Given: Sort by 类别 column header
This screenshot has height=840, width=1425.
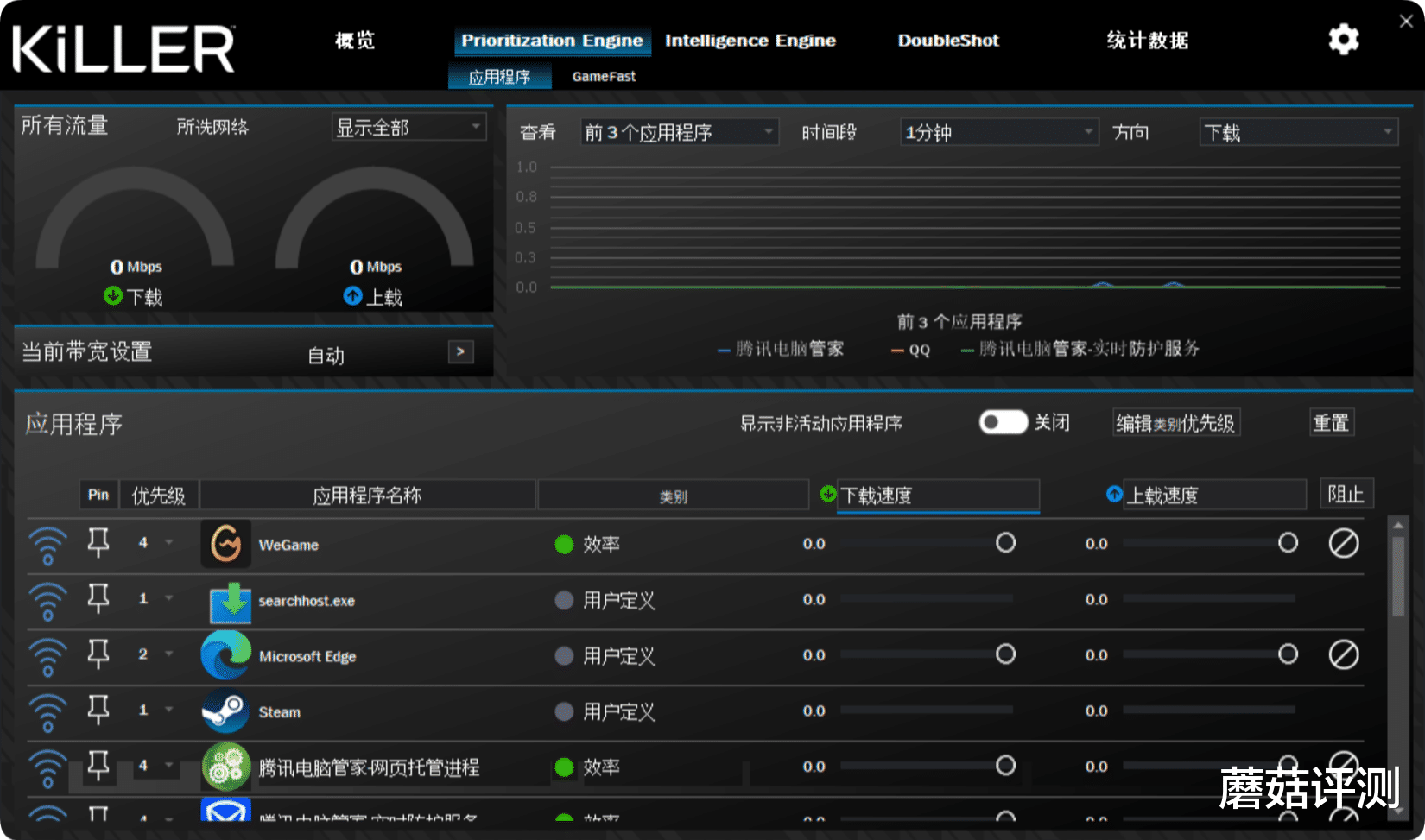Looking at the screenshot, I should (x=674, y=496).
